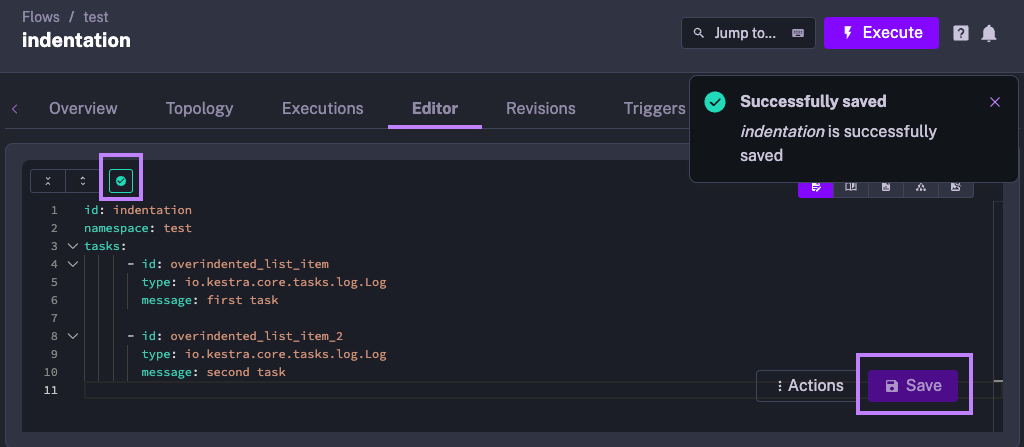Switch to source-only editor view
1024x447 pixels.
[x=816, y=187]
